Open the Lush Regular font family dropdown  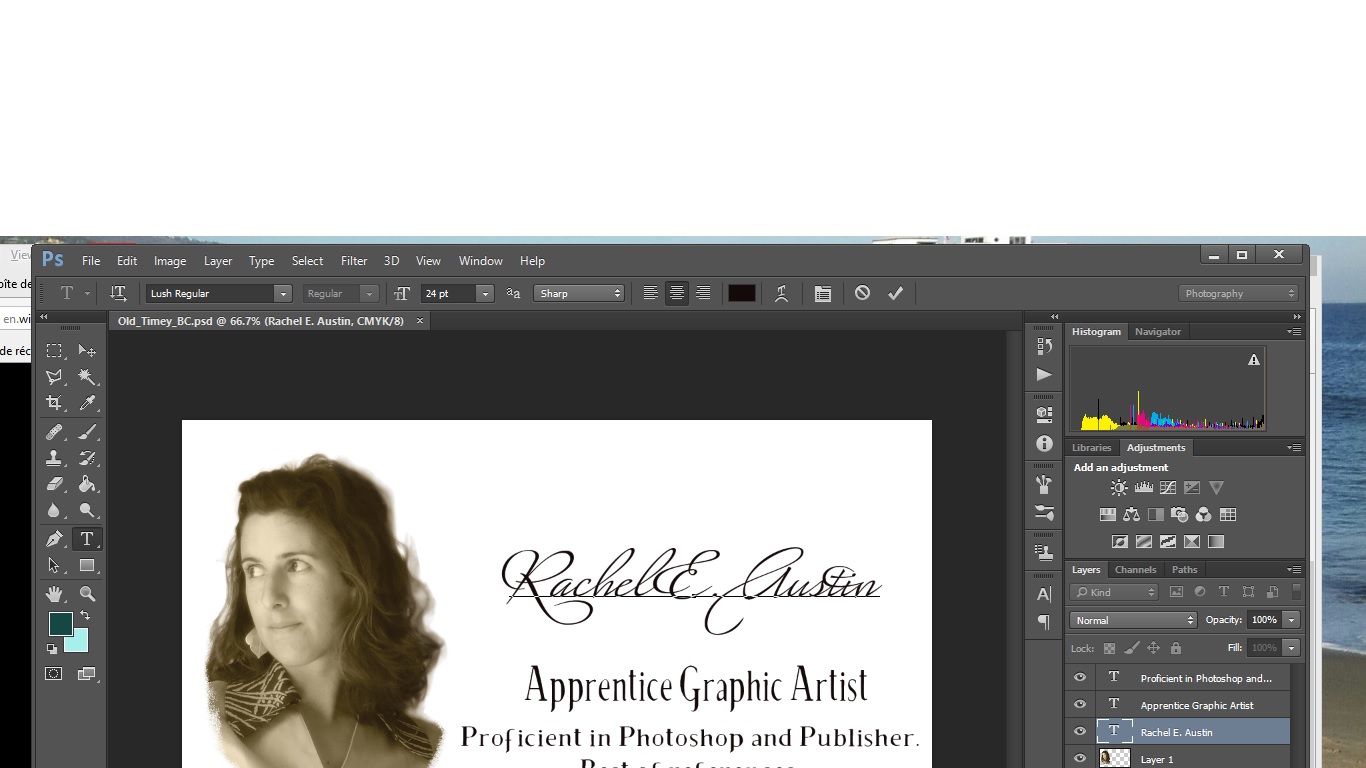(283, 294)
